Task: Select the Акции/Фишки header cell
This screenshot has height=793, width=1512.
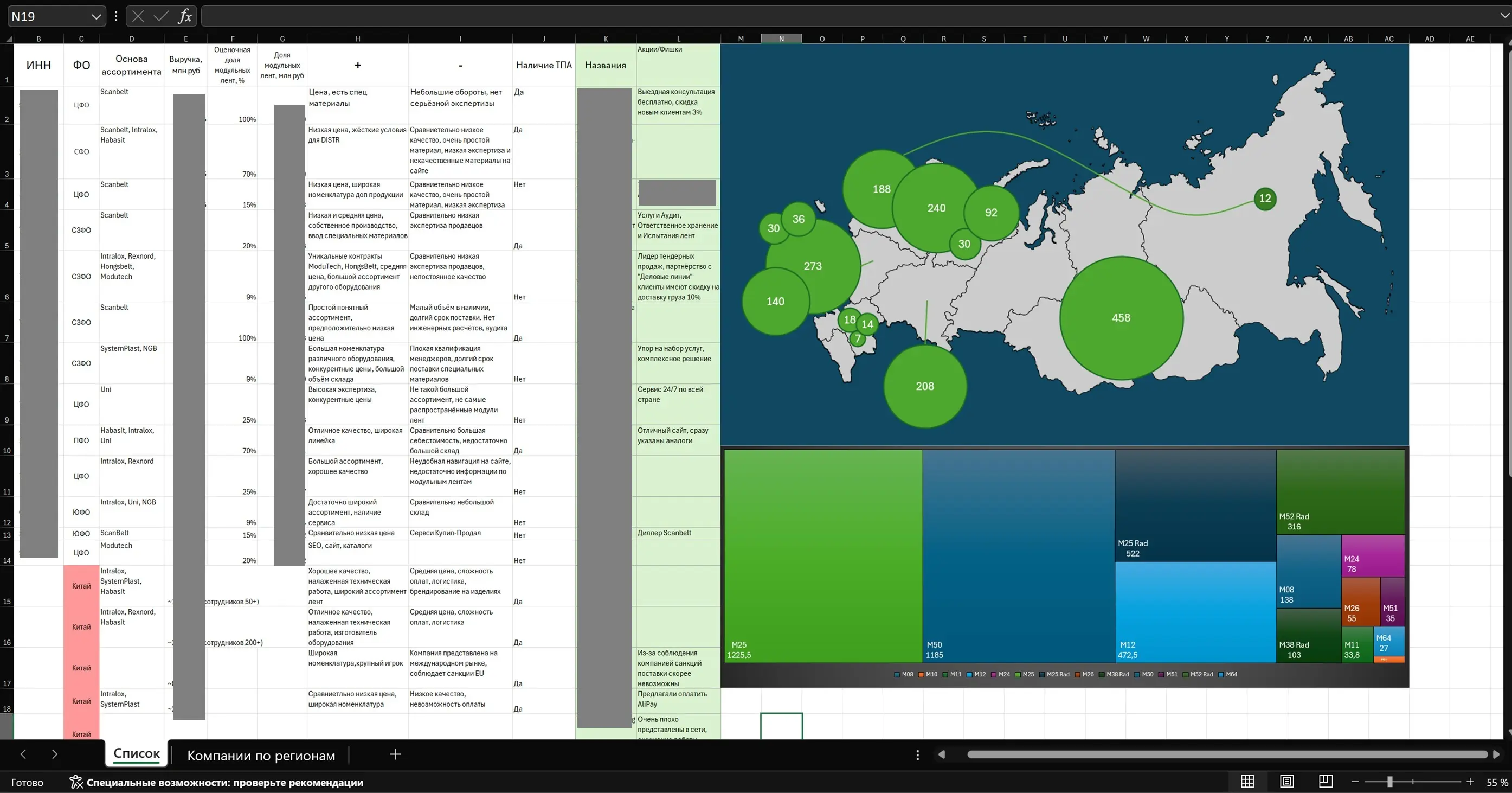Action: [x=679, y=65]
